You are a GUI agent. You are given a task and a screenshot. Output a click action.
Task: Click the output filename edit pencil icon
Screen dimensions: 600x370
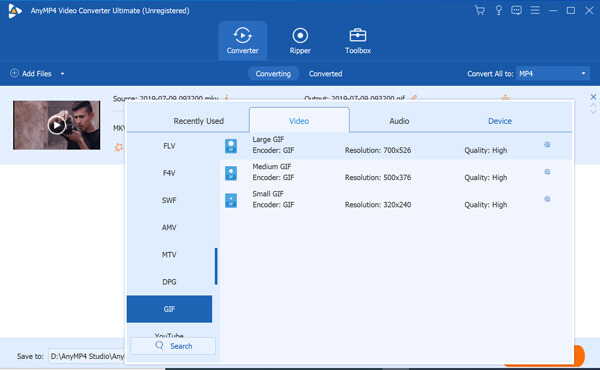coord(414,98)
